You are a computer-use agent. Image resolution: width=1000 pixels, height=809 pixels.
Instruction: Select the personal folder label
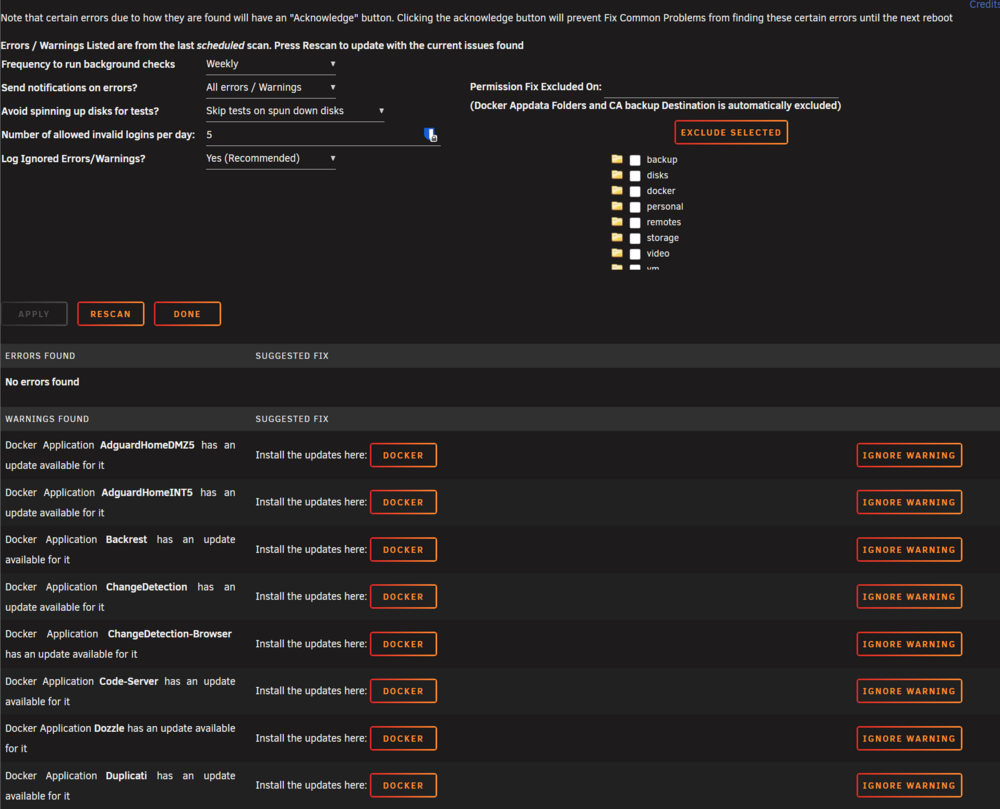(x=665, y=207)
